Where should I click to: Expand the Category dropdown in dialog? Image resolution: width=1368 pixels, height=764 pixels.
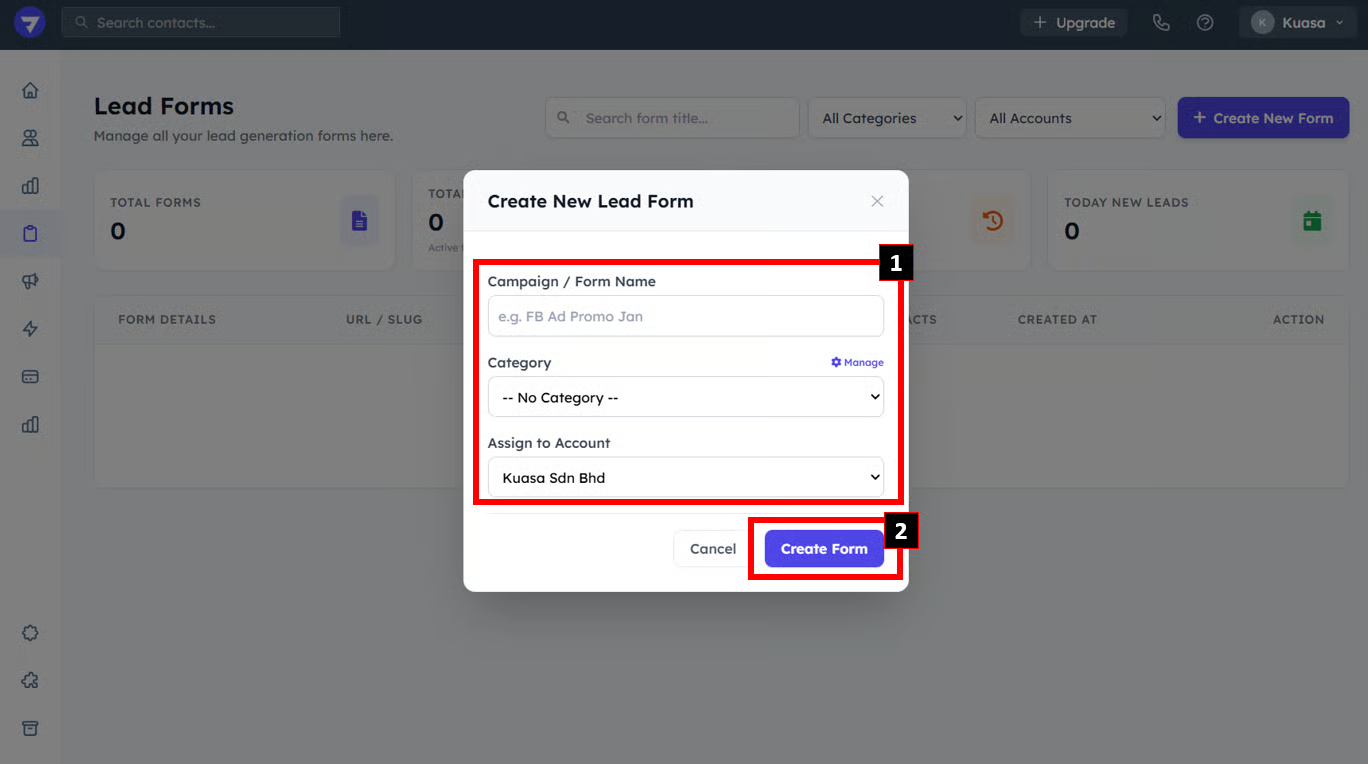685,397
